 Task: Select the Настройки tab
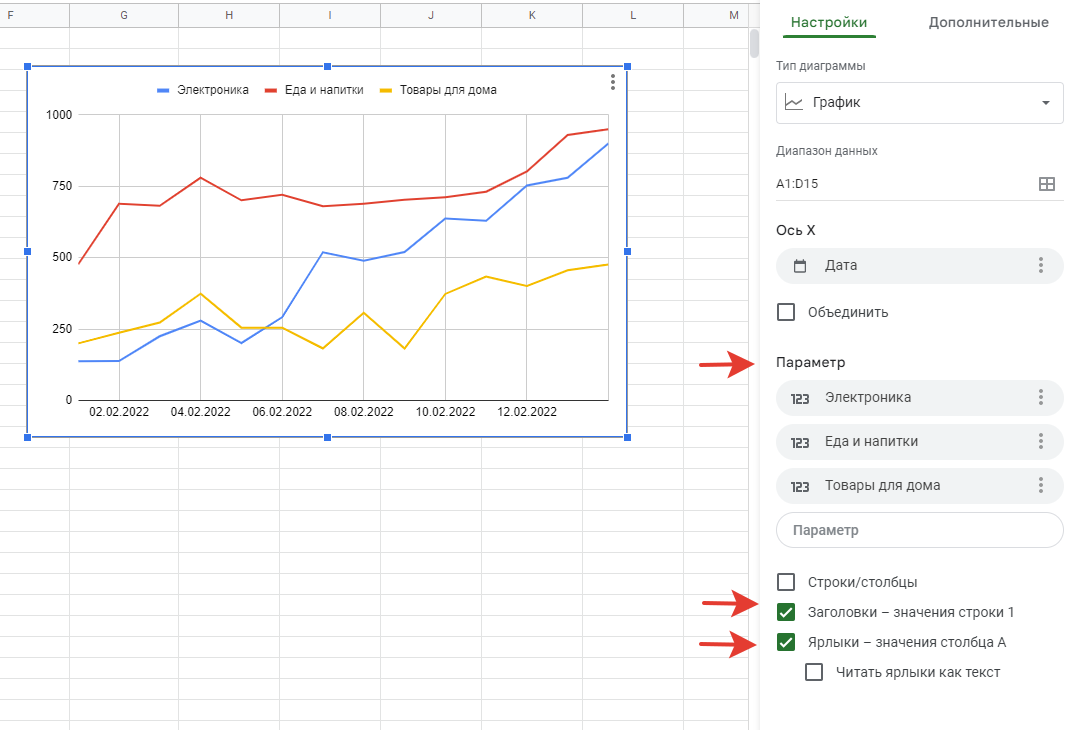(x=828, y=22)
